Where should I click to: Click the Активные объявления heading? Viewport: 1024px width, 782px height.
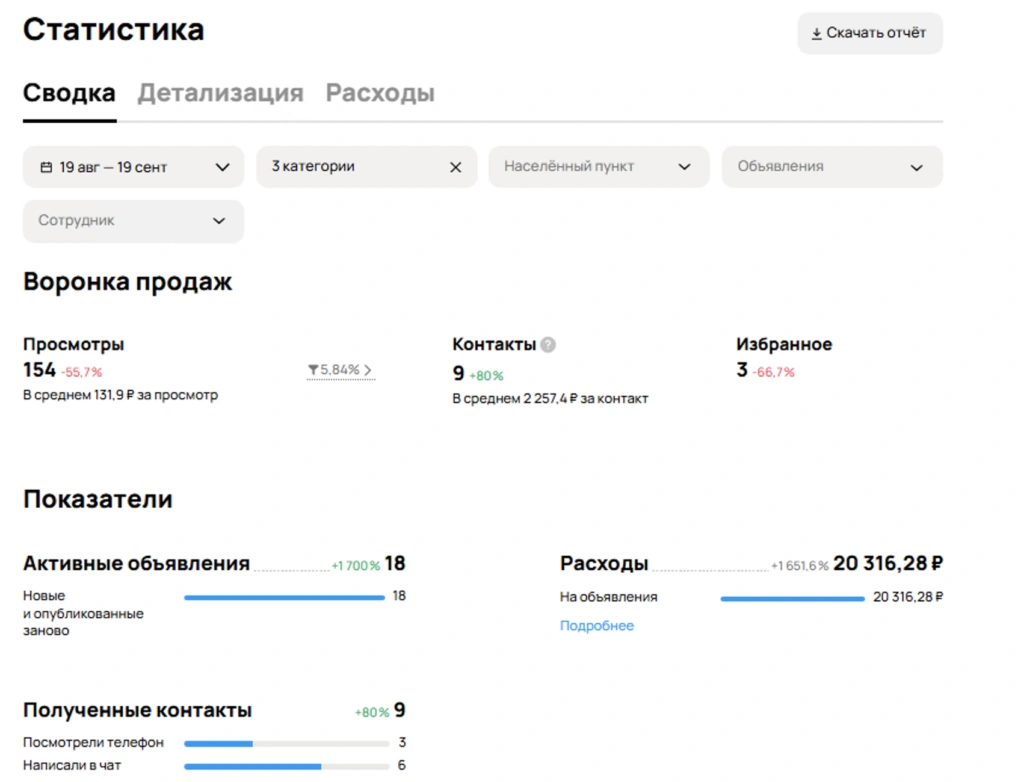click(x=136, y=564)
